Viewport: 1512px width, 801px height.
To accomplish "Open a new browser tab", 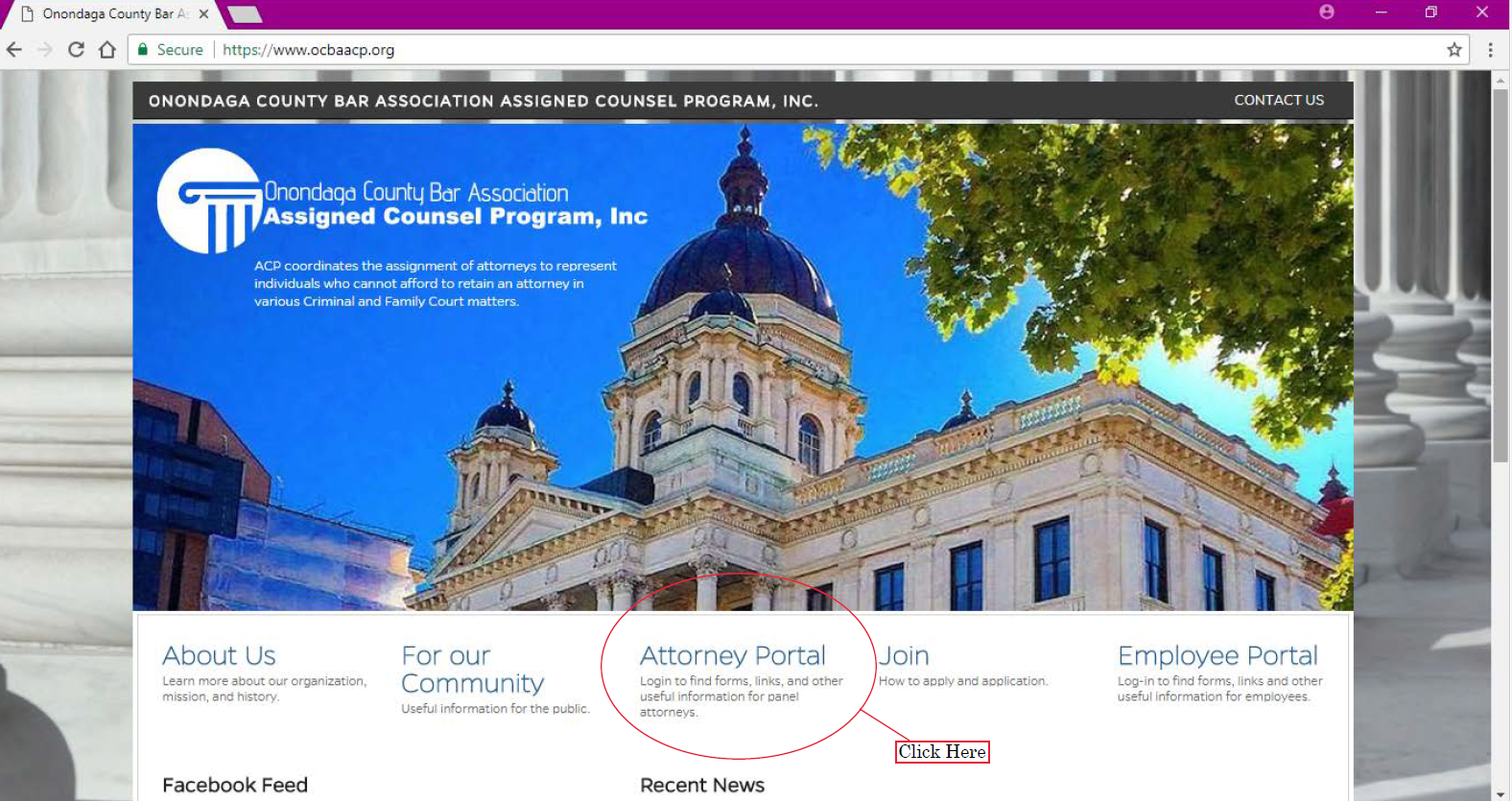I will (245, 14).
